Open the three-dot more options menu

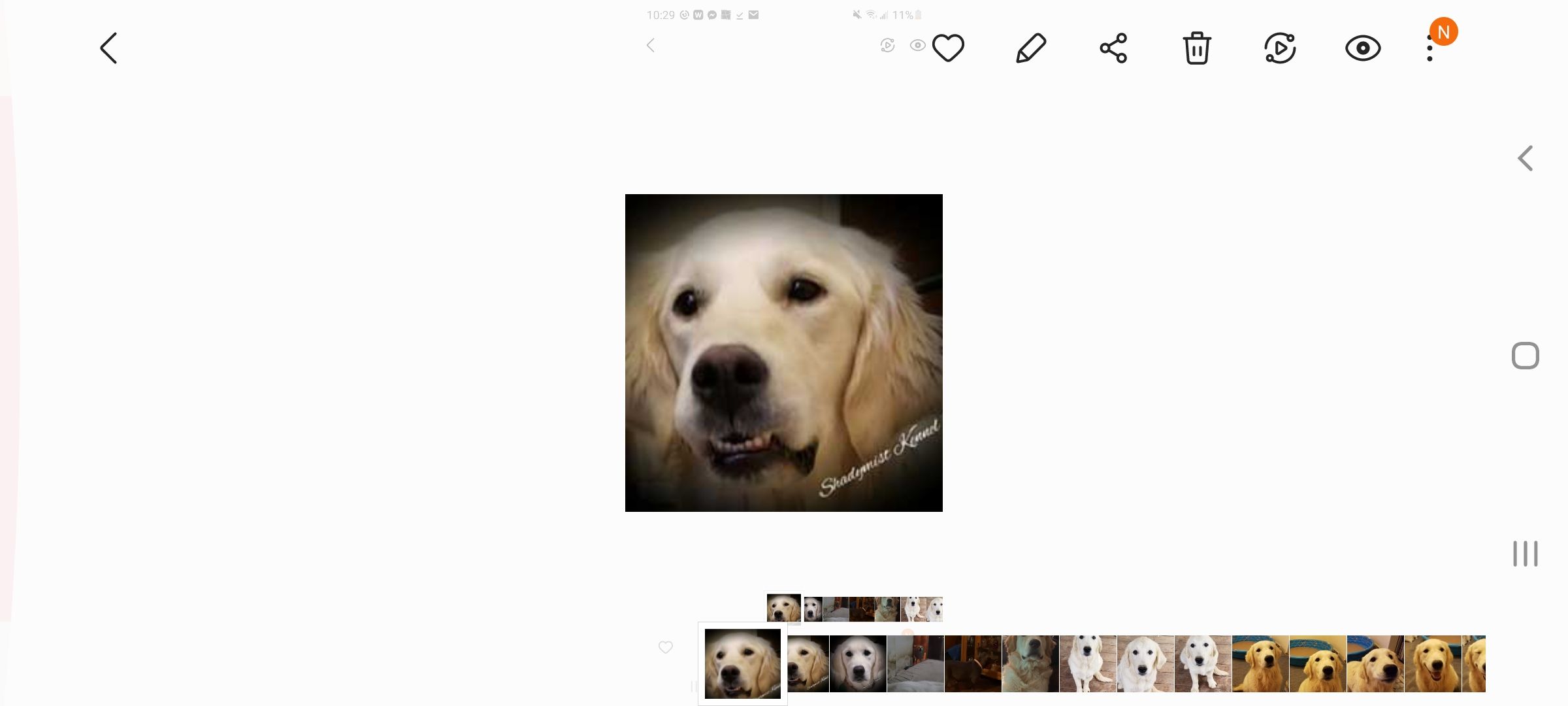click(x=1430, y=49)
